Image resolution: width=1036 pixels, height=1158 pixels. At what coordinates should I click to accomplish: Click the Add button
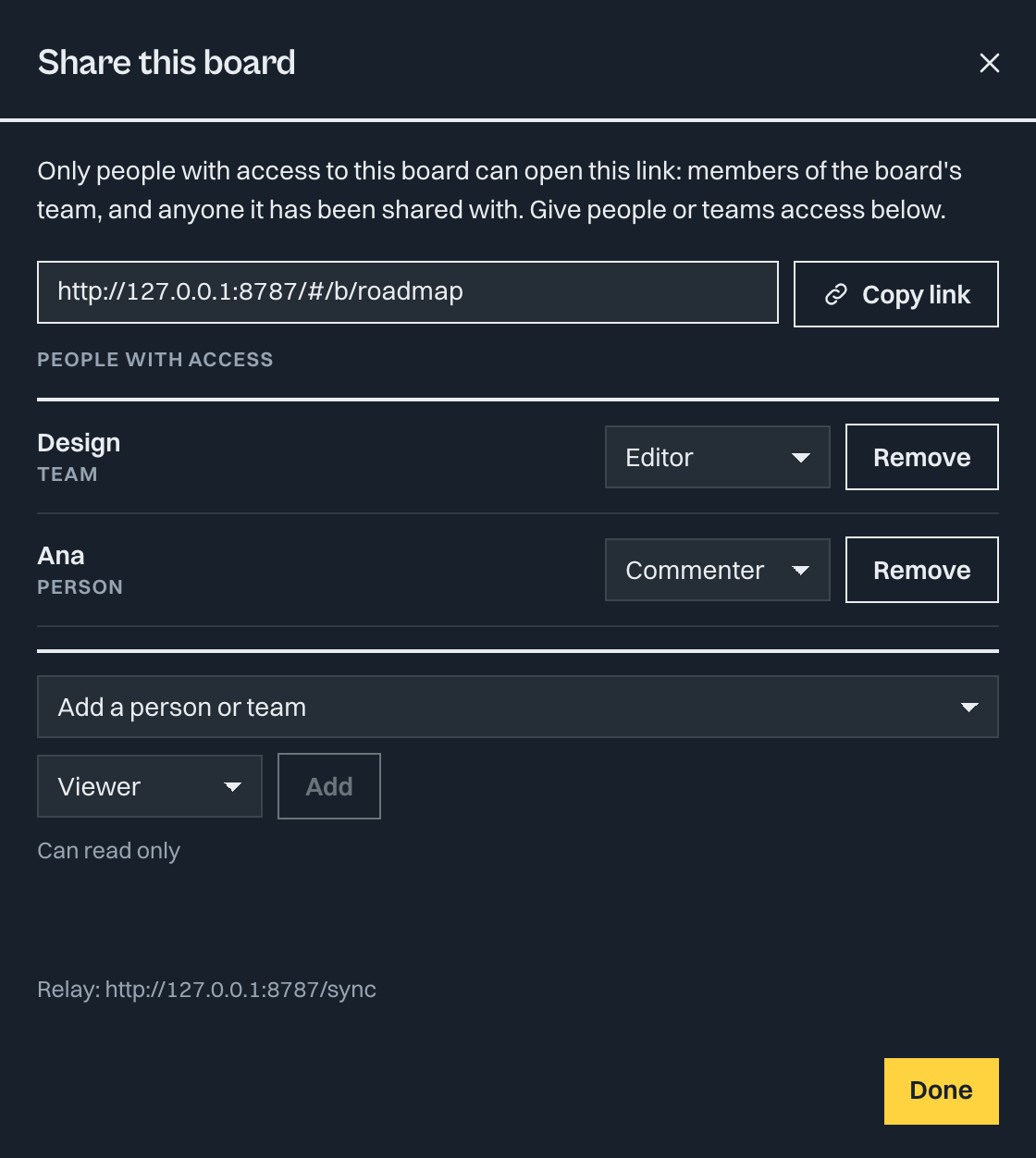(x=328, y=786)
